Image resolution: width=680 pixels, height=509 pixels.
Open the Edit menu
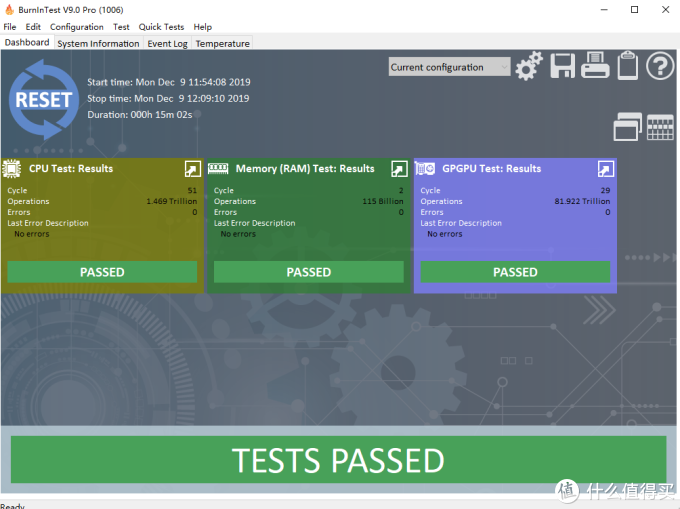click(x=33, y=27)
